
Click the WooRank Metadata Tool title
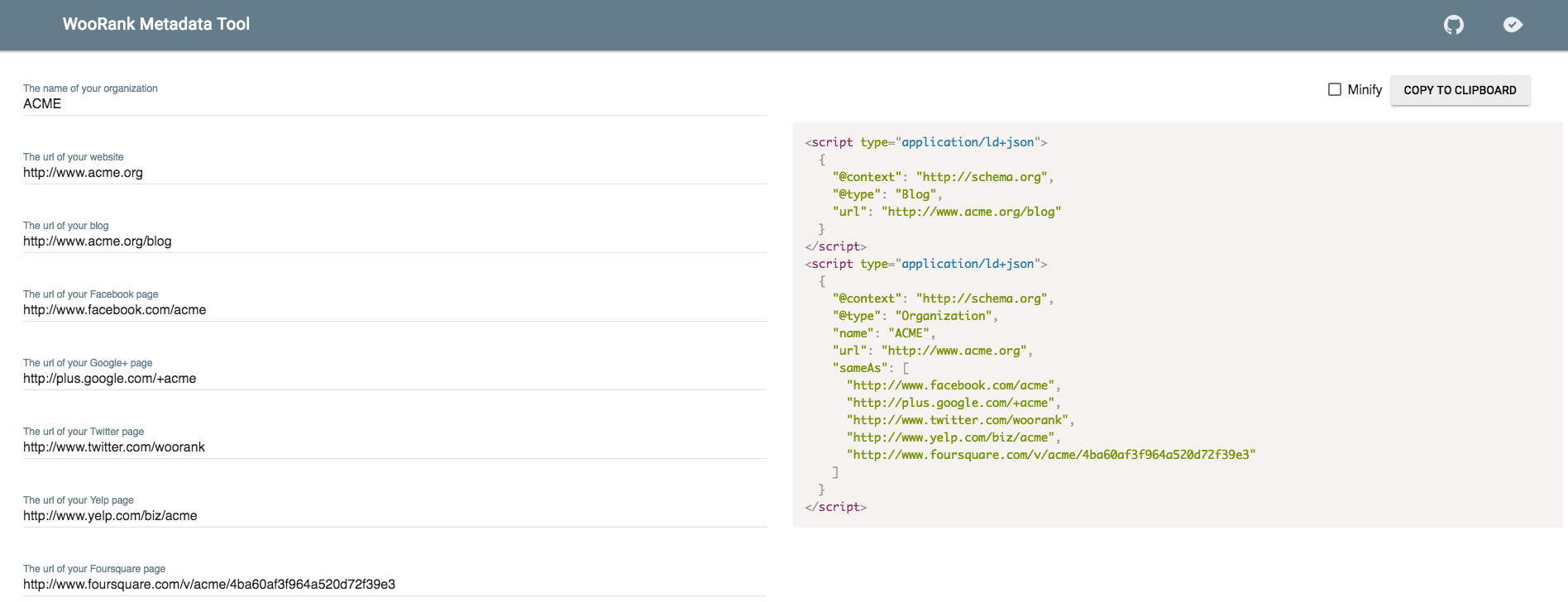[155, 24]
